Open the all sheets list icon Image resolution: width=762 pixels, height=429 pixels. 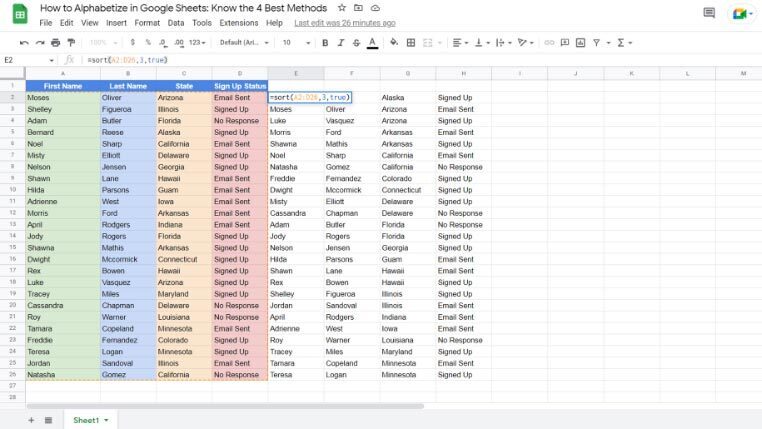click(48, 420)
